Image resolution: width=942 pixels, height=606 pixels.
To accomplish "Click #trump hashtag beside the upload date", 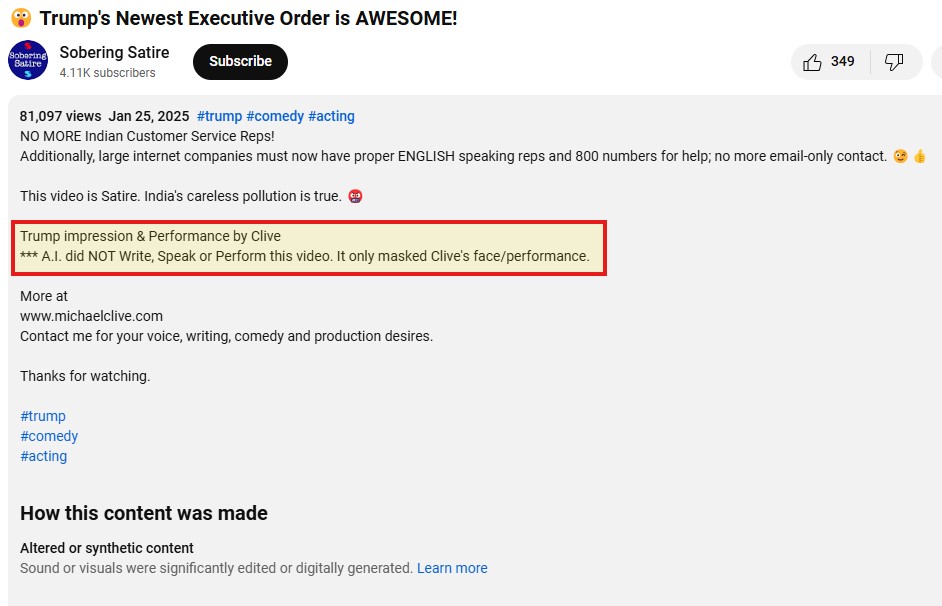I will pyautogui.click(x=219, y=116).
